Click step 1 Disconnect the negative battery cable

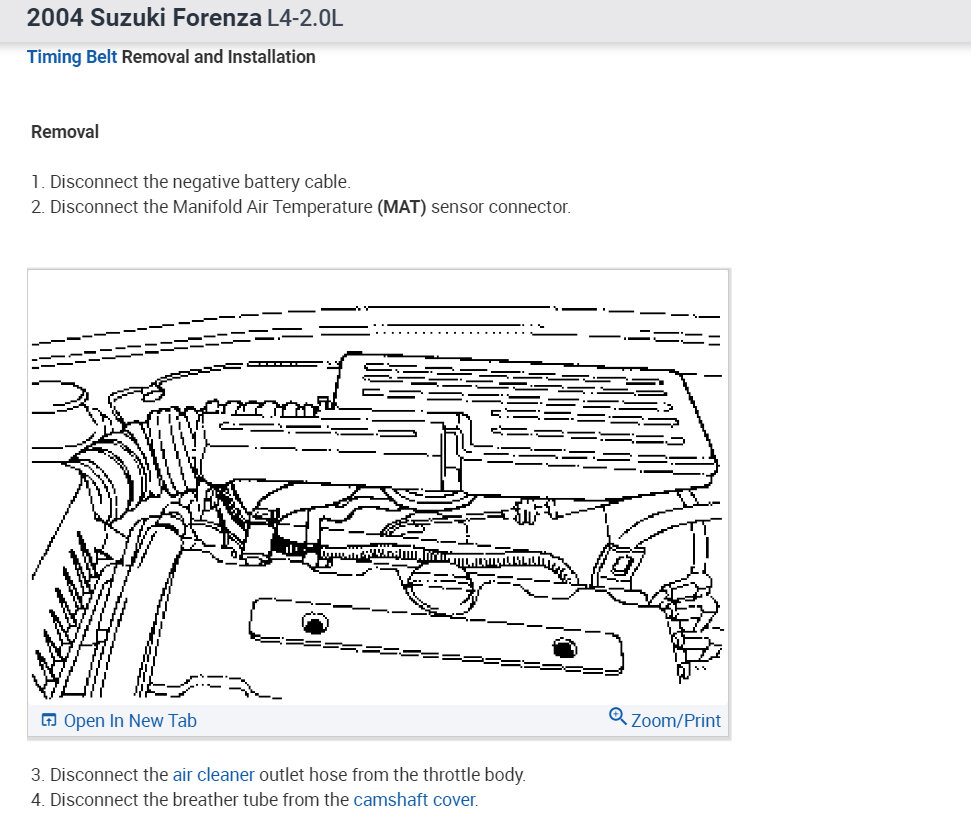pyautogui.click(x=191, y=181)
